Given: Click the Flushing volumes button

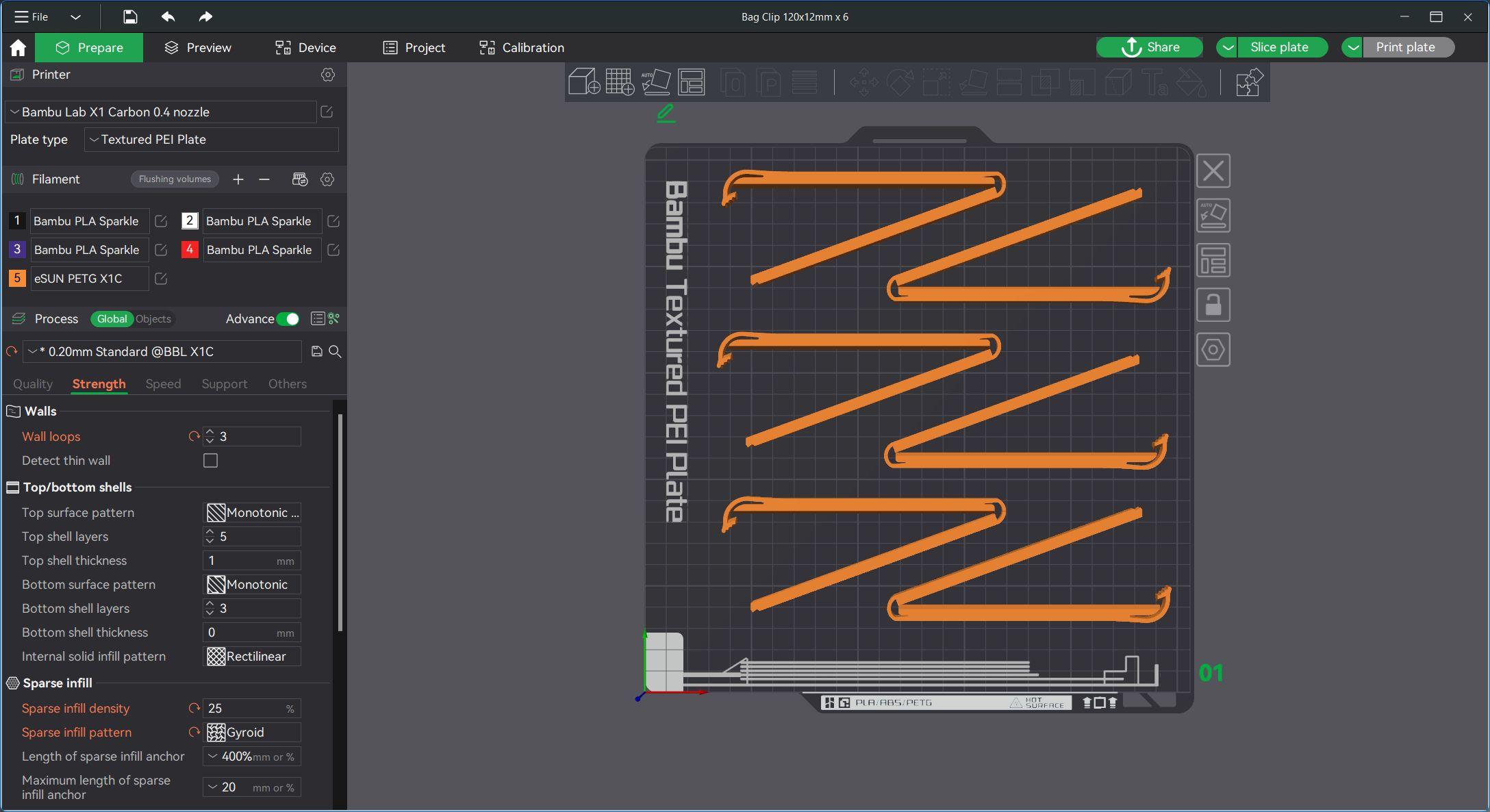Looking at the screenshot, I should (174, 179).
